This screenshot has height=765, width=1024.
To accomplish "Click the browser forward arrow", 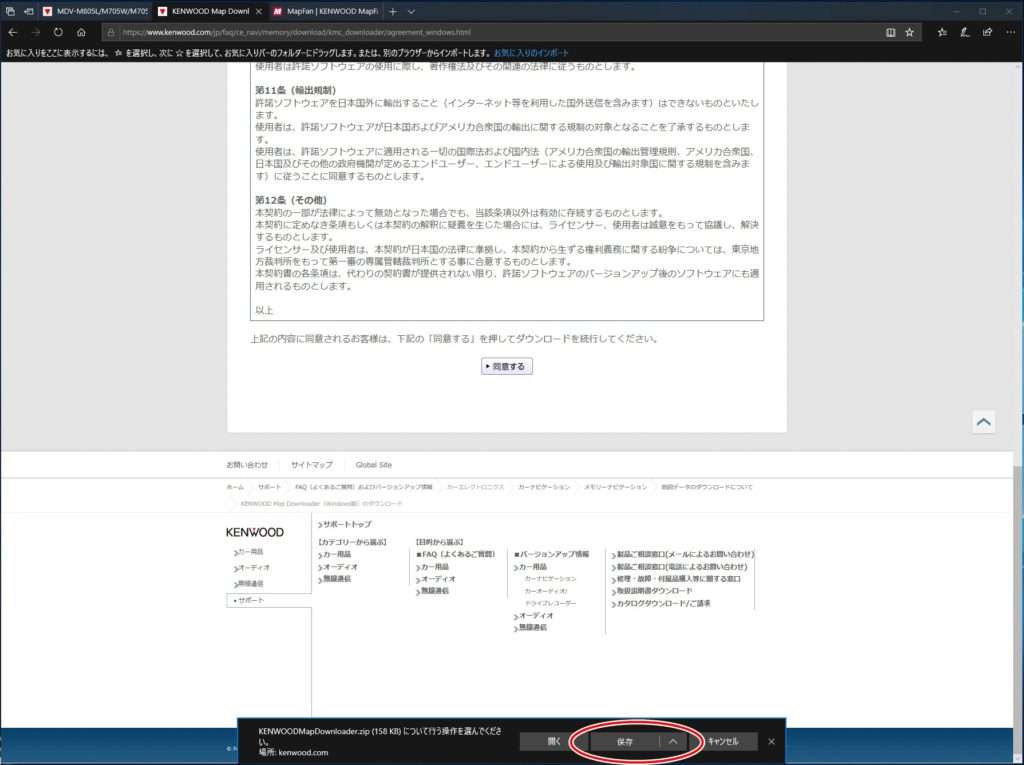I will pyautogui.click(x=36, y=32).
